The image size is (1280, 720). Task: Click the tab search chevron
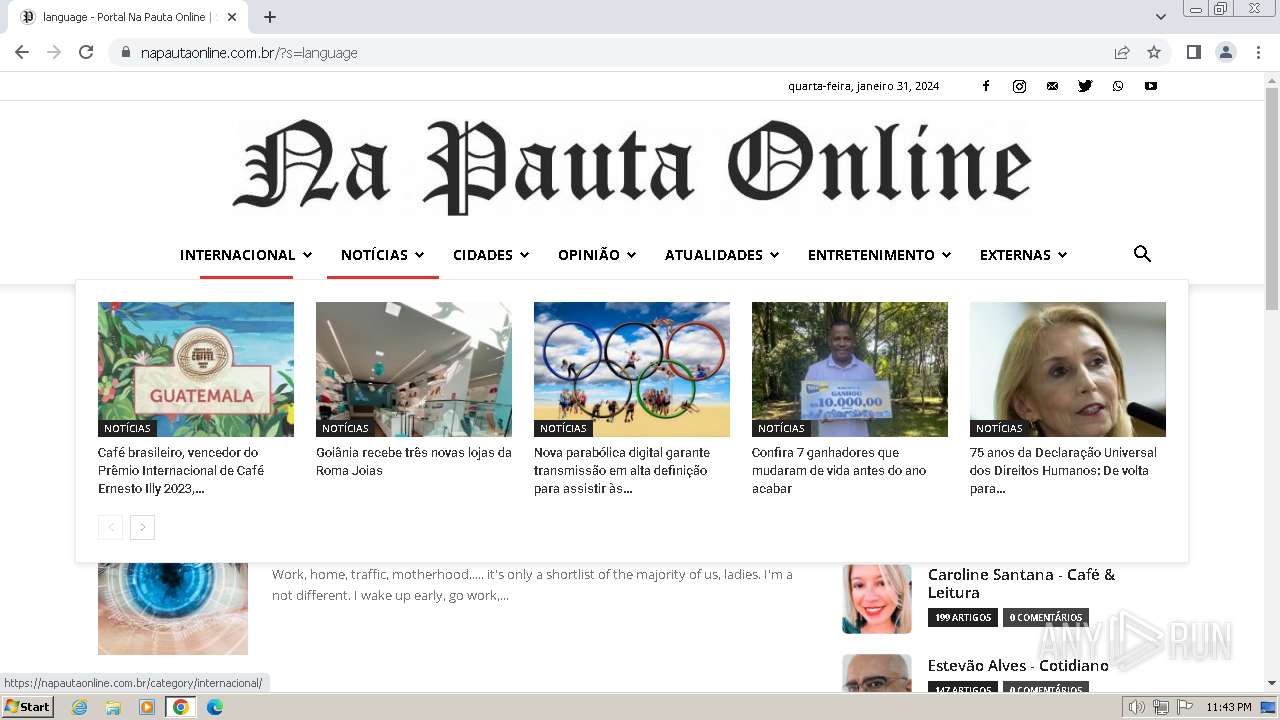pos(1160,17)
